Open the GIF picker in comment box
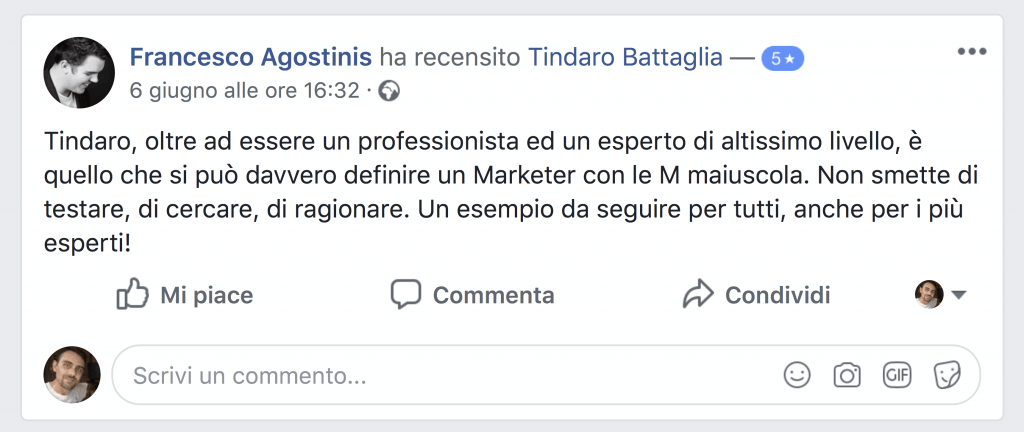This screenshot has width=1024, height=432. point(897,375)
